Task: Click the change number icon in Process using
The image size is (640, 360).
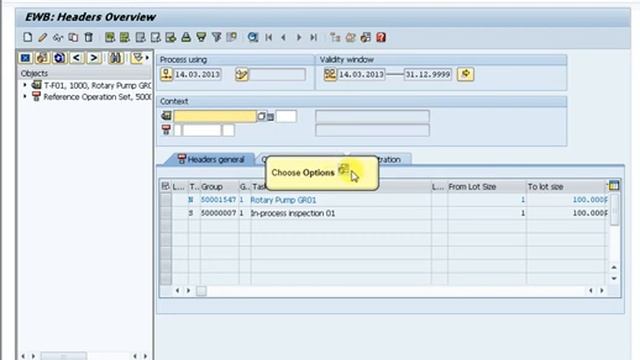Action: 242,74
